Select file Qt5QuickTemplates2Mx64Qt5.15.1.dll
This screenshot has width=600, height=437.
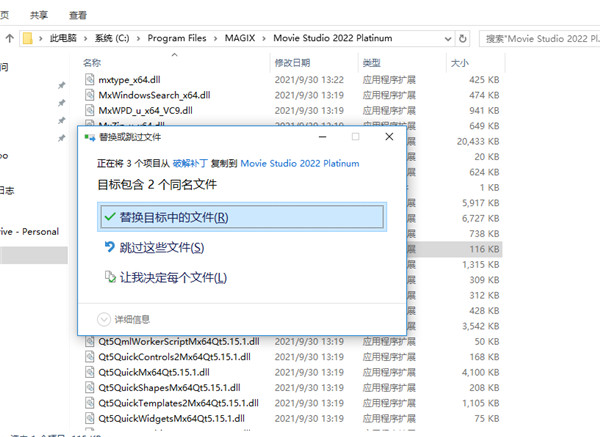(x=178, y=403)
